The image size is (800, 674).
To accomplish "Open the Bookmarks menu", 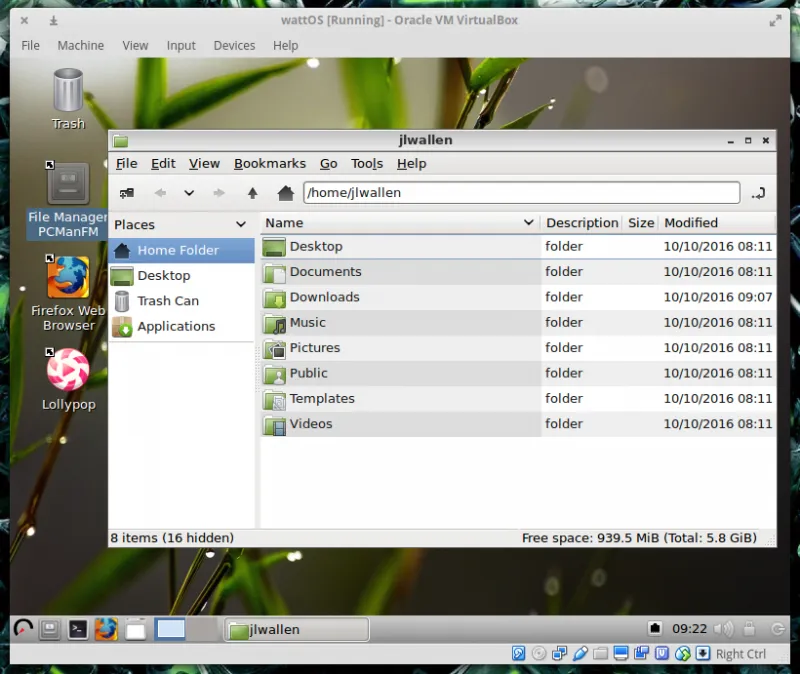I will point(270,164).
